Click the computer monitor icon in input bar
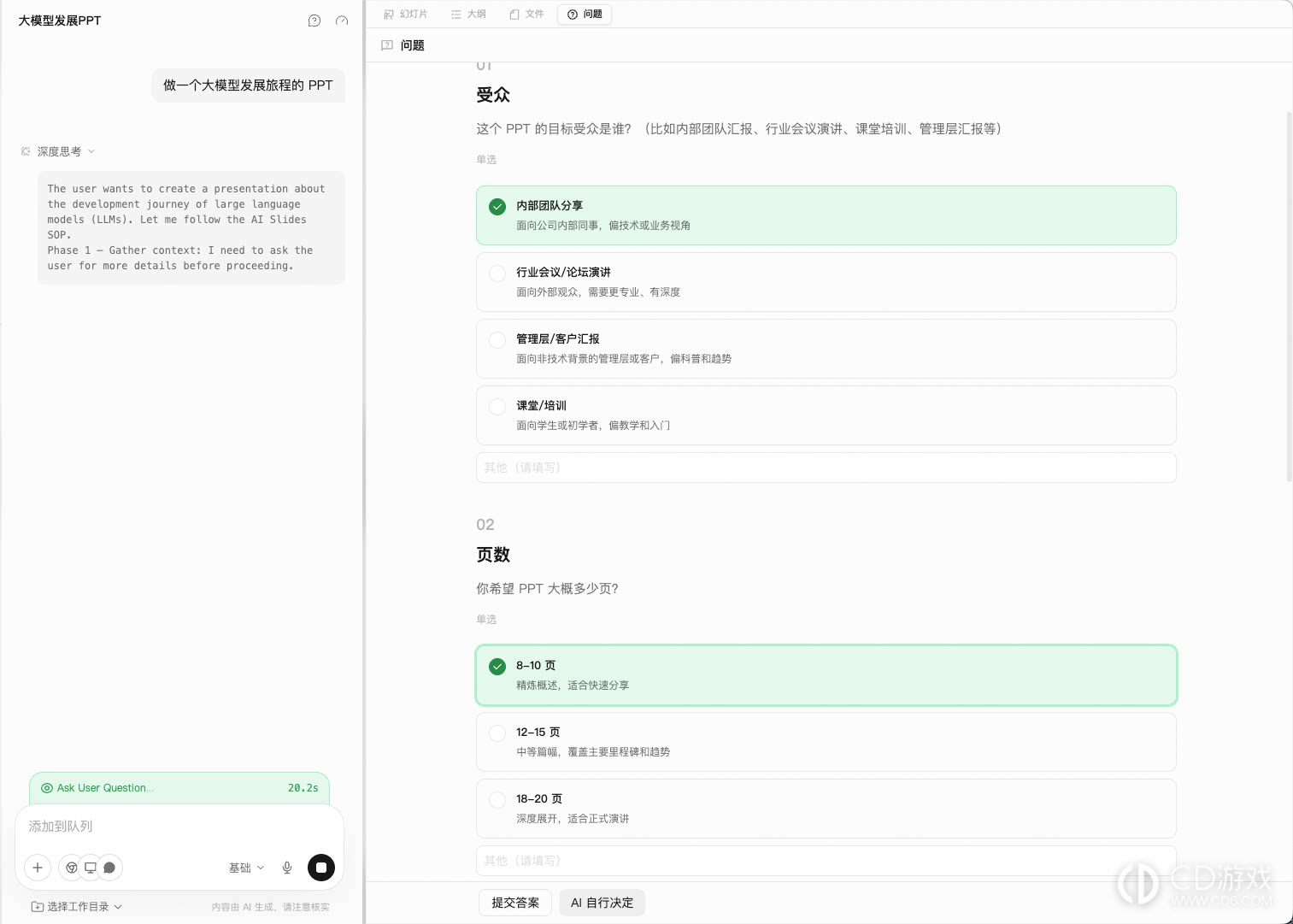1293x924 pixels. [x=91, y=868]
